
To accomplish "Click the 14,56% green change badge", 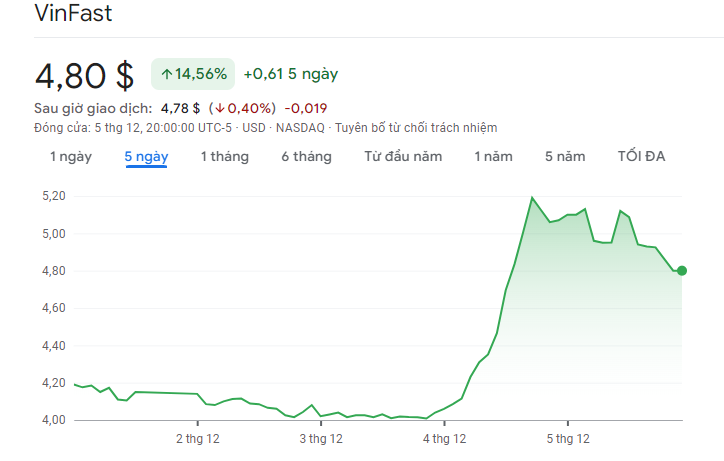I will tap(193, 74).
